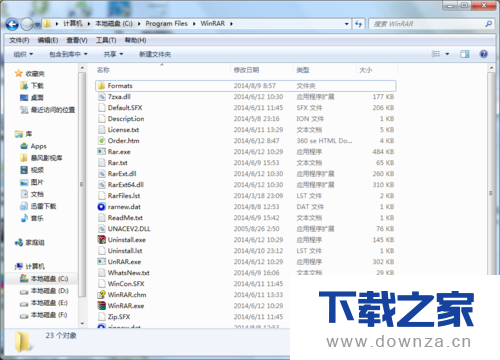Viewport: 500px width, 360px height.
Task: Click the Local Disk (C:) breadcrumb
Action: point(114,24)
